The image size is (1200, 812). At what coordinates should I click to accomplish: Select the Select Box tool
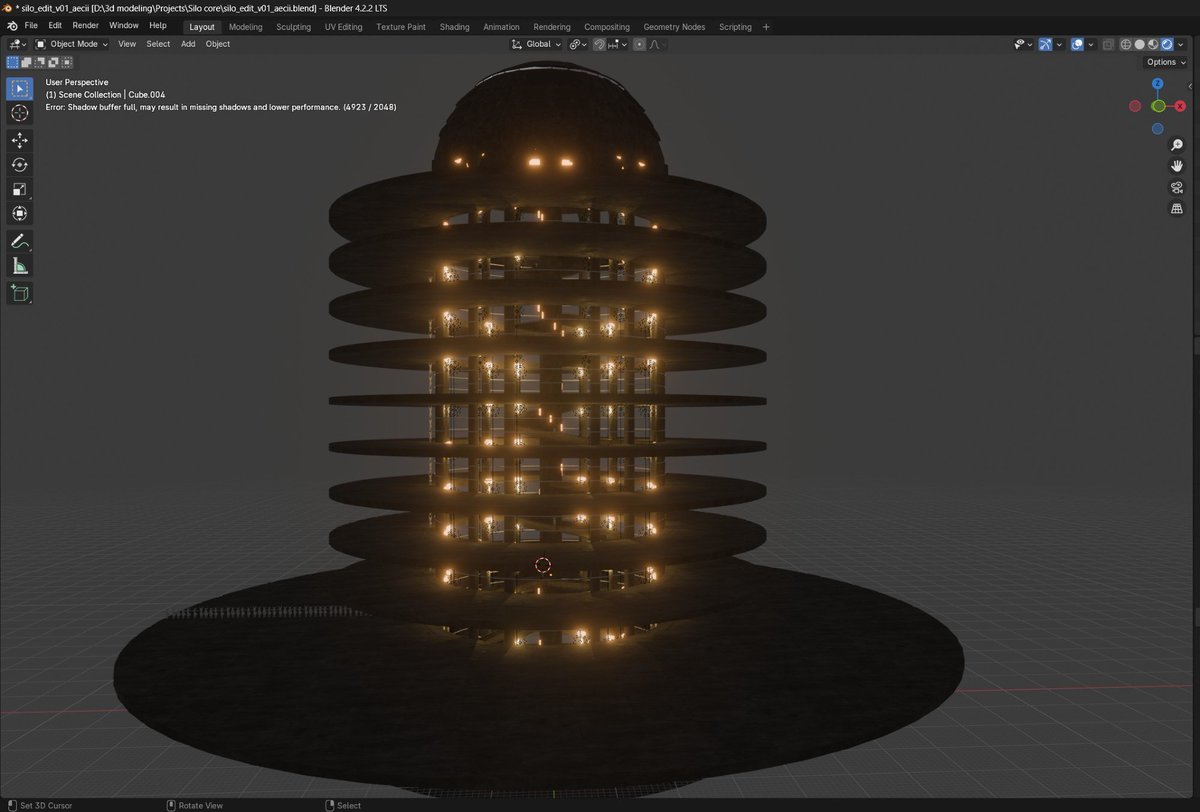click(20, 89)
